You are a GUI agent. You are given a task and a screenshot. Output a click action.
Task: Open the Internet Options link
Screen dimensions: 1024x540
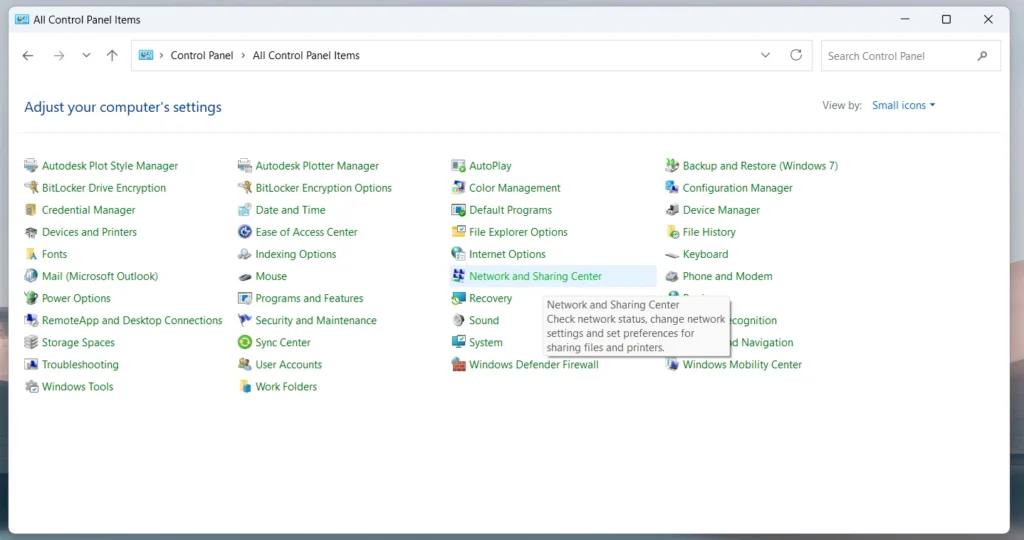507,255
